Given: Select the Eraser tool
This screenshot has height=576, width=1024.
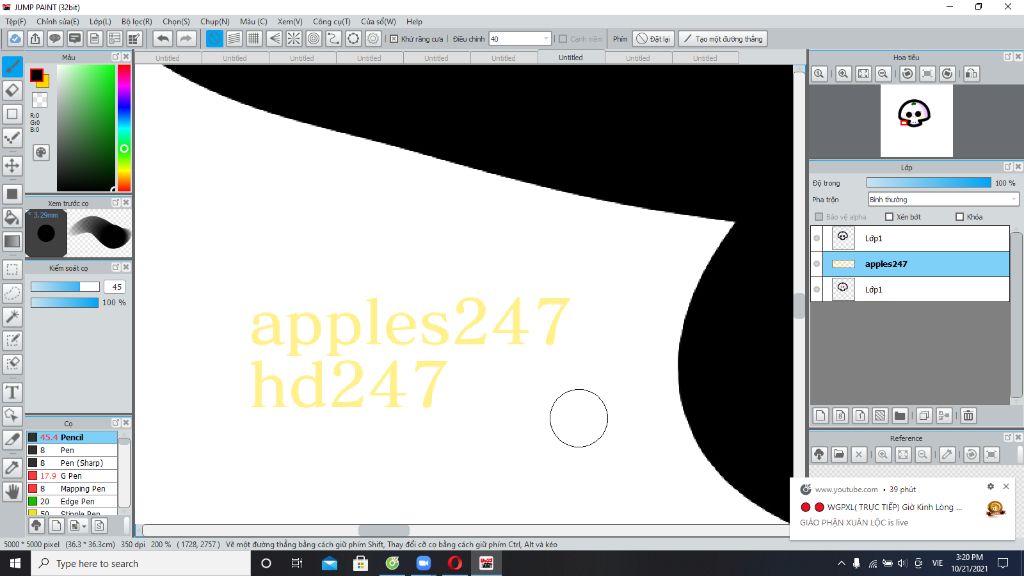Looking at the screenshot, I should (12, 90).
